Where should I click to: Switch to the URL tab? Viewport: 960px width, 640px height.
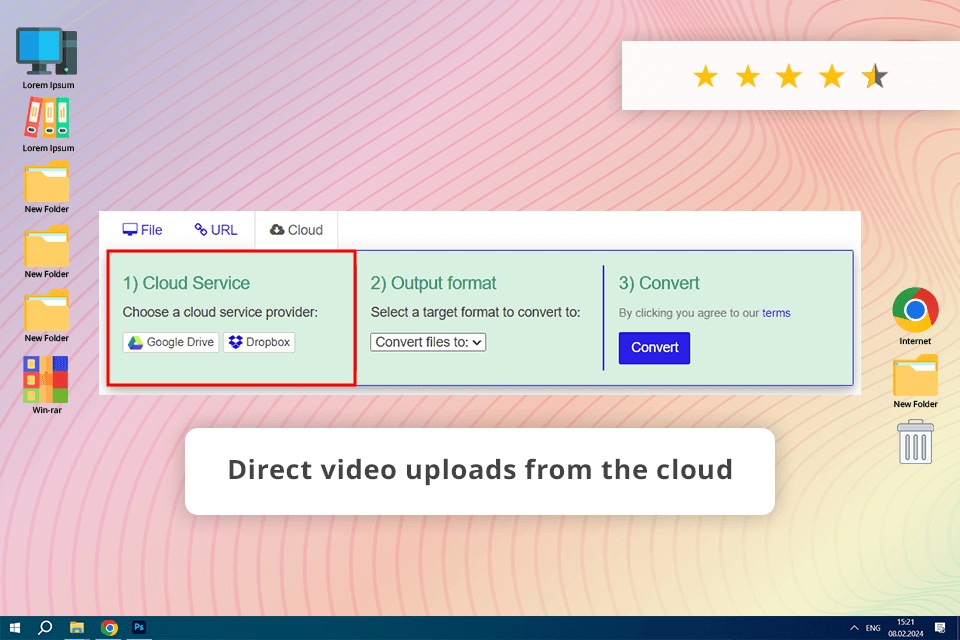pyautogui.click(x=216, y=230)
